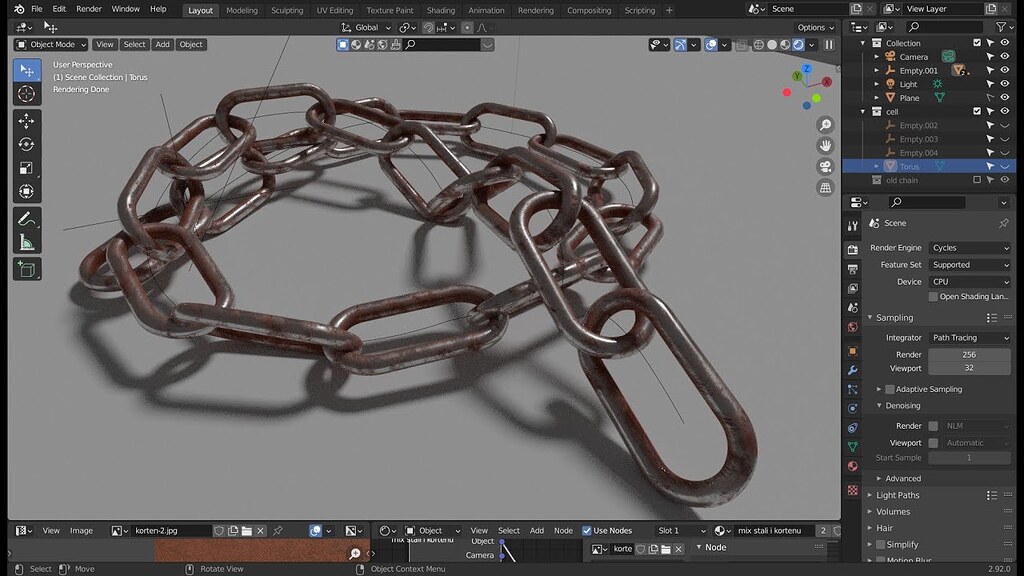This screenshot has height=576, width=1024.
Task: Open the Render Engine Cycles dropdown
Action: click(x=970, y=248)
